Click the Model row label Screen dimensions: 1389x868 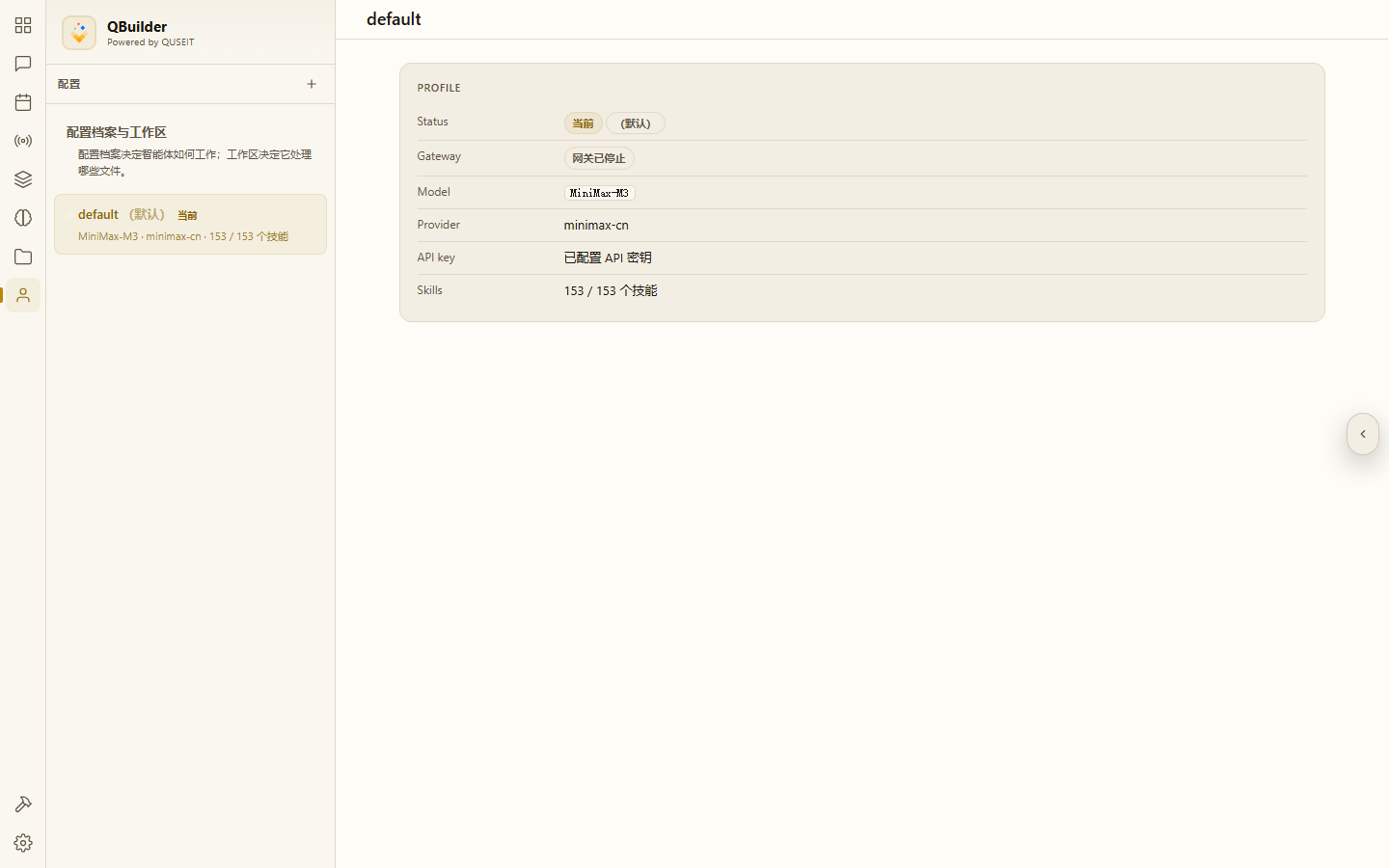(x=434, y=192)
